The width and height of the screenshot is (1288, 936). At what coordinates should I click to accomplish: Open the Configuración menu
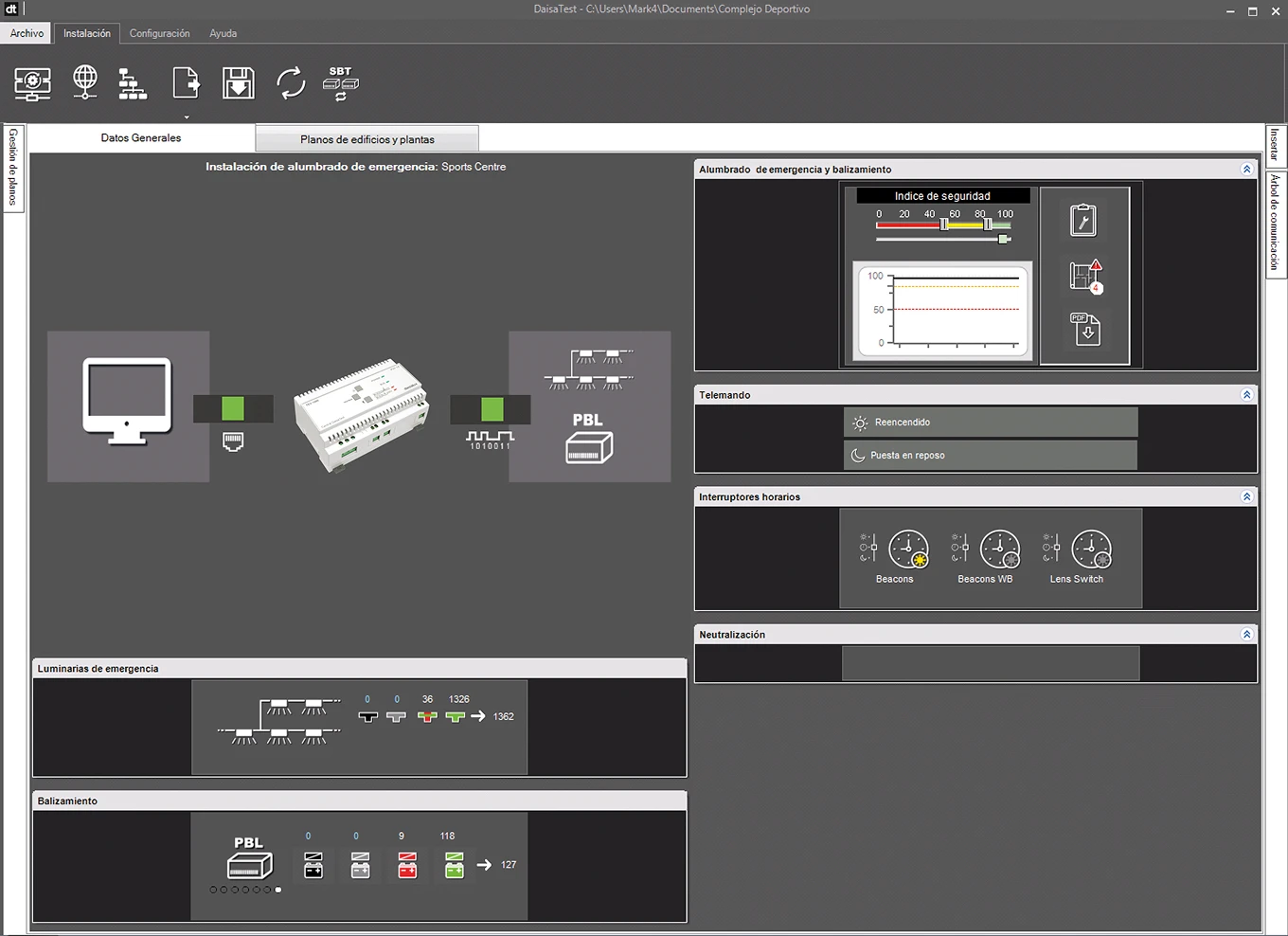(x=159, y=33)
